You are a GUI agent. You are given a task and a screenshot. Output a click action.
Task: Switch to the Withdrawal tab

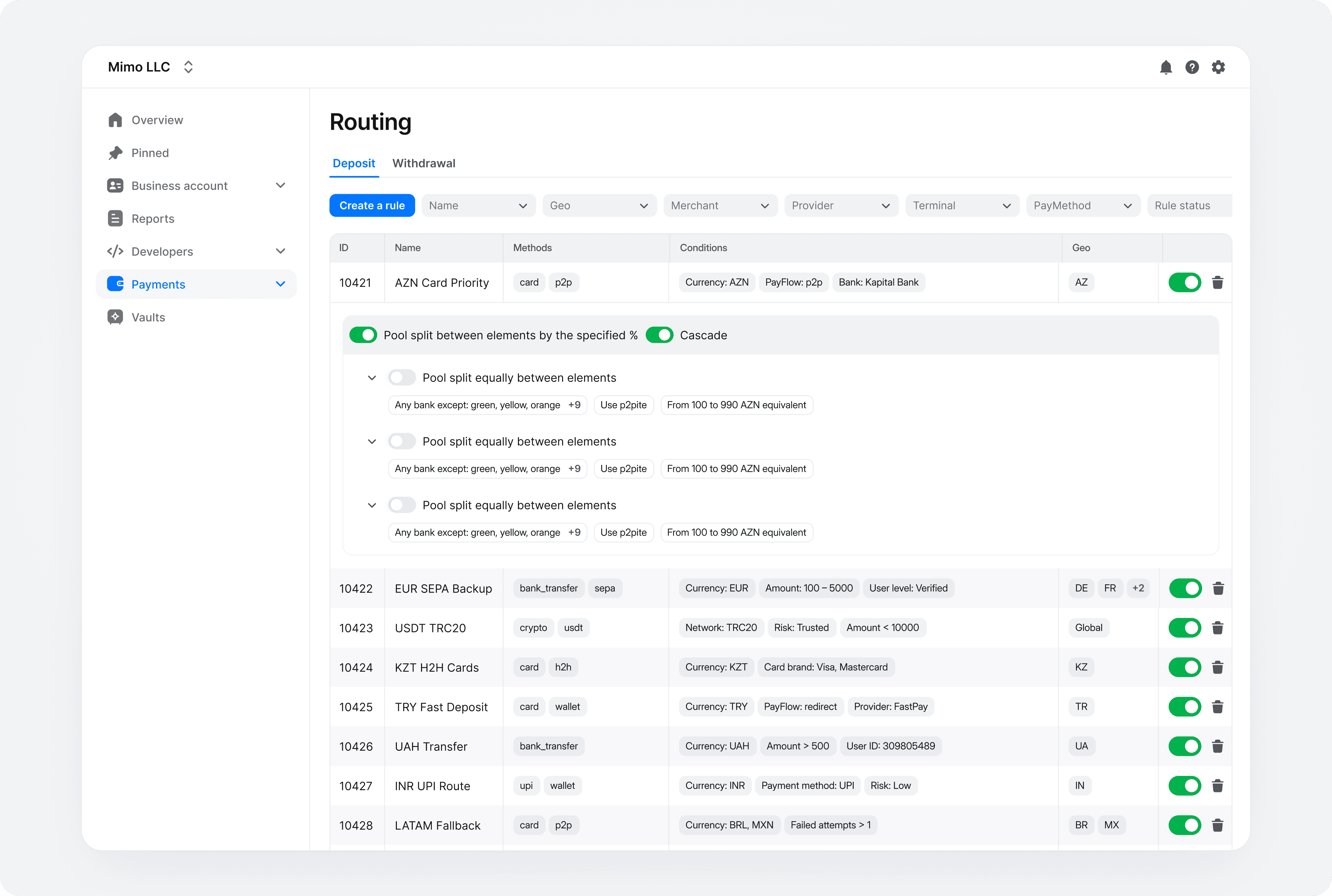click(424, 163)
